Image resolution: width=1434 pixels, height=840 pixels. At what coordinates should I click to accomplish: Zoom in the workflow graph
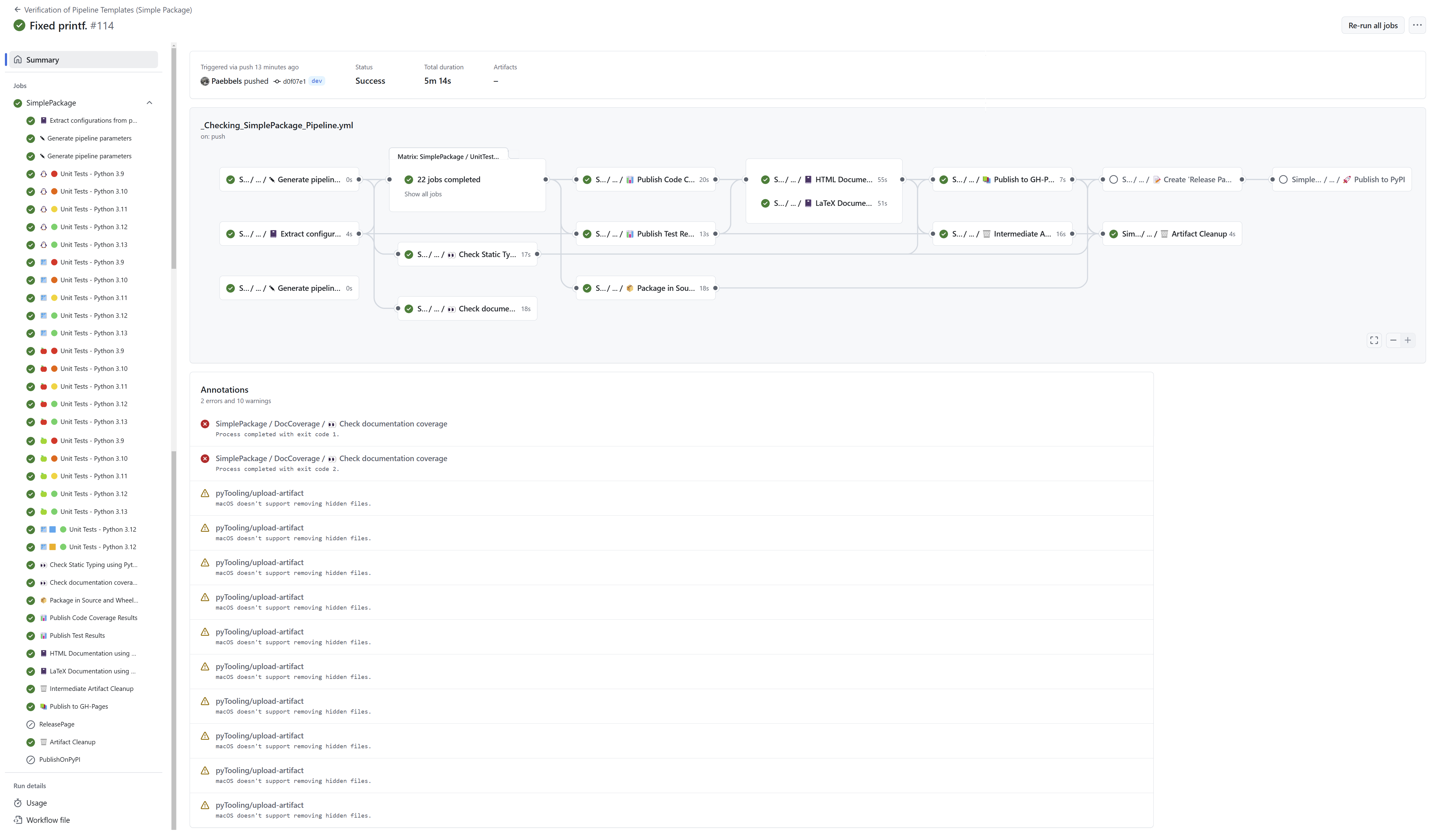click(1408, 340)
